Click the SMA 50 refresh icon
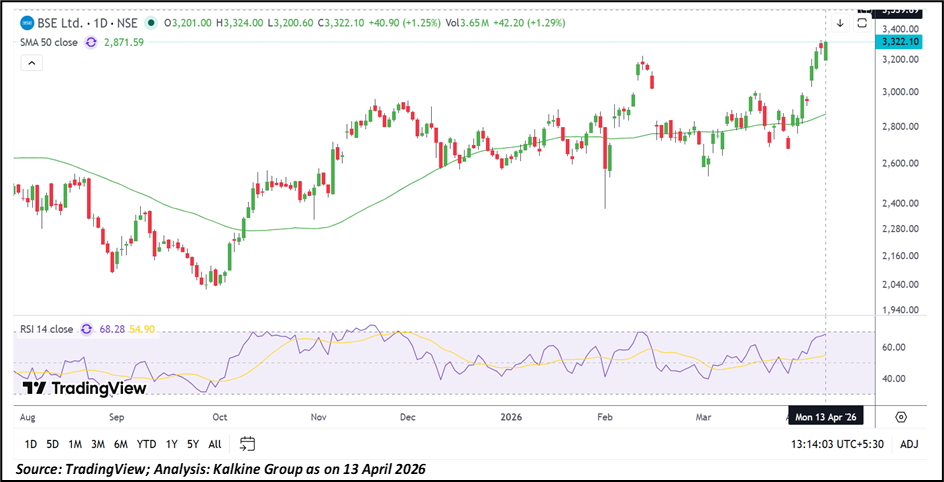944x482 pixels. point(91,42)
